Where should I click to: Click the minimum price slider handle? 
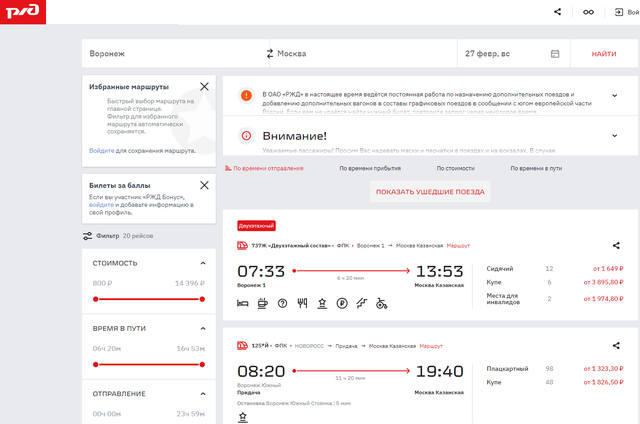(96, 299)
